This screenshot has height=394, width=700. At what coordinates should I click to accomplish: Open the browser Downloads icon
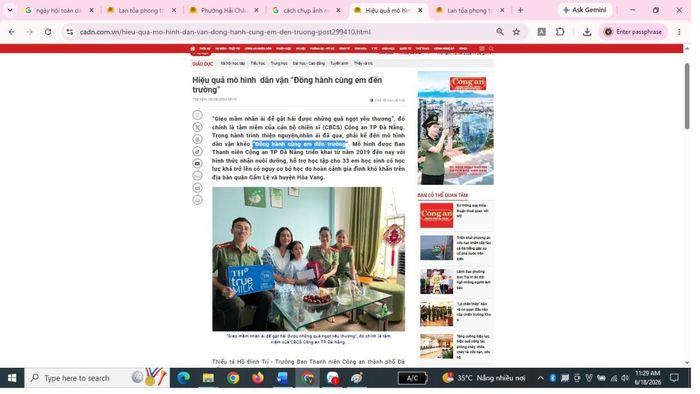click(x=587, y=32)
